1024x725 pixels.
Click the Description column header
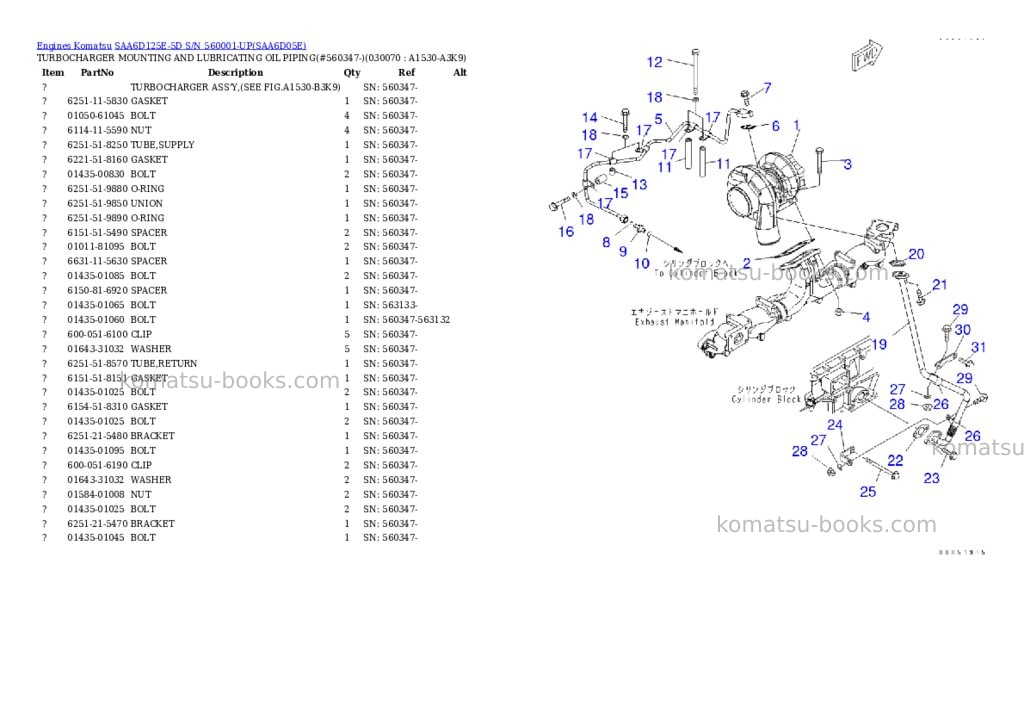tap(235, 72)
